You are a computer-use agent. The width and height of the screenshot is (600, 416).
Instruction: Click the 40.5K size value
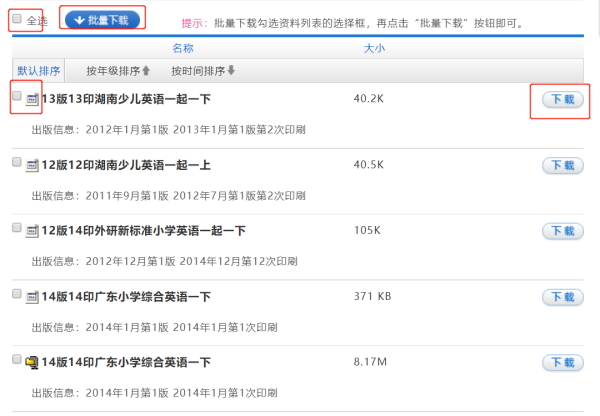368,165
